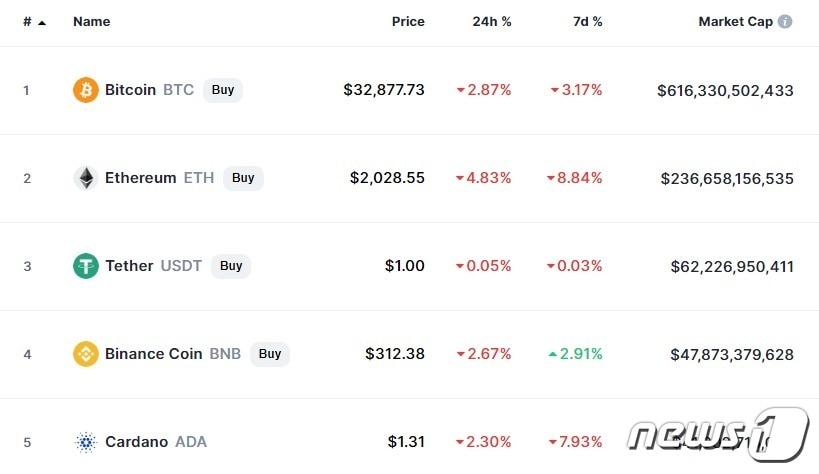This screenshot has width=819, height=474.
Task: Sort by the Market Cap column header
Action: click(735, 21)
